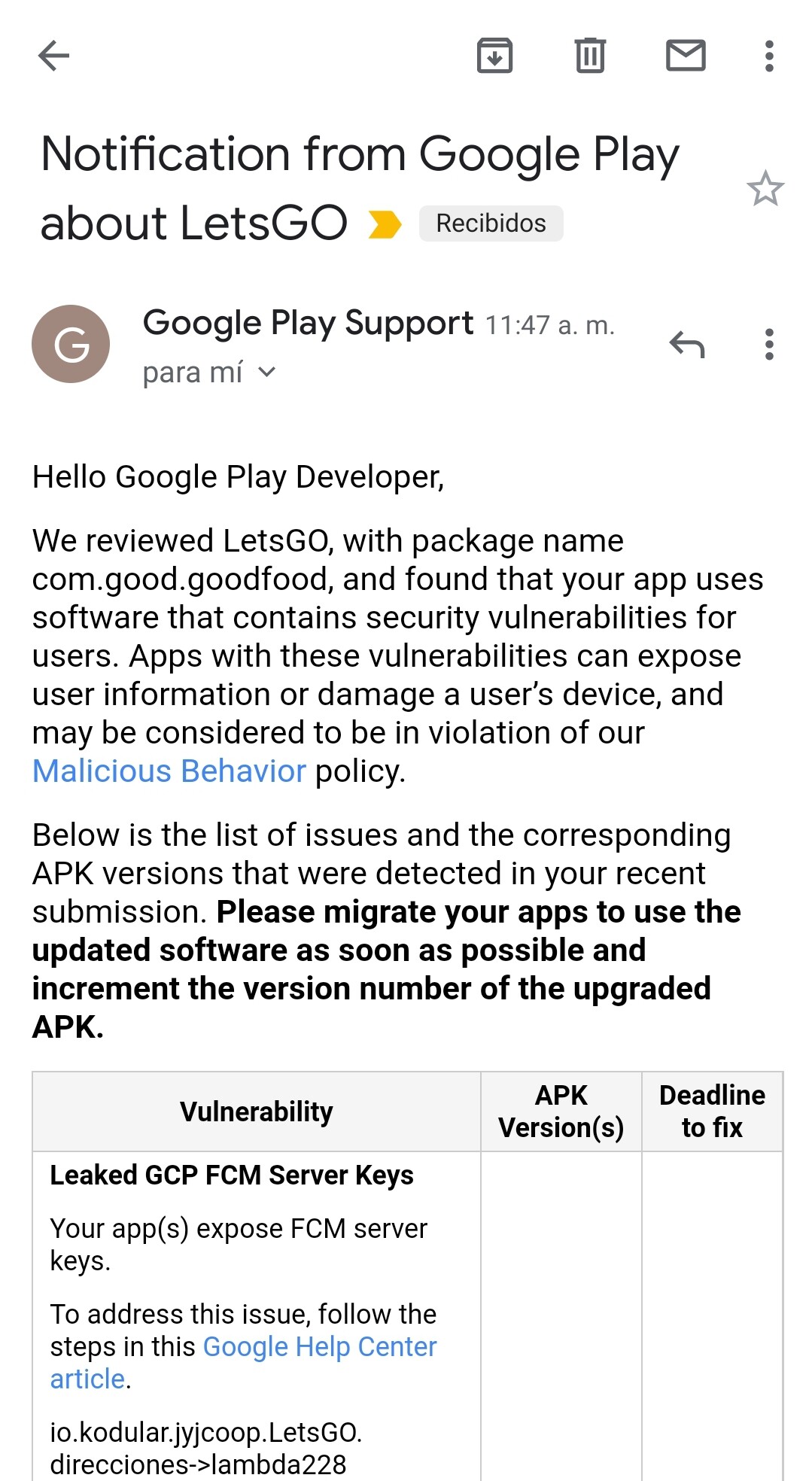Star this email
This screenshot has width=812, height=1481.
point(765,189)
